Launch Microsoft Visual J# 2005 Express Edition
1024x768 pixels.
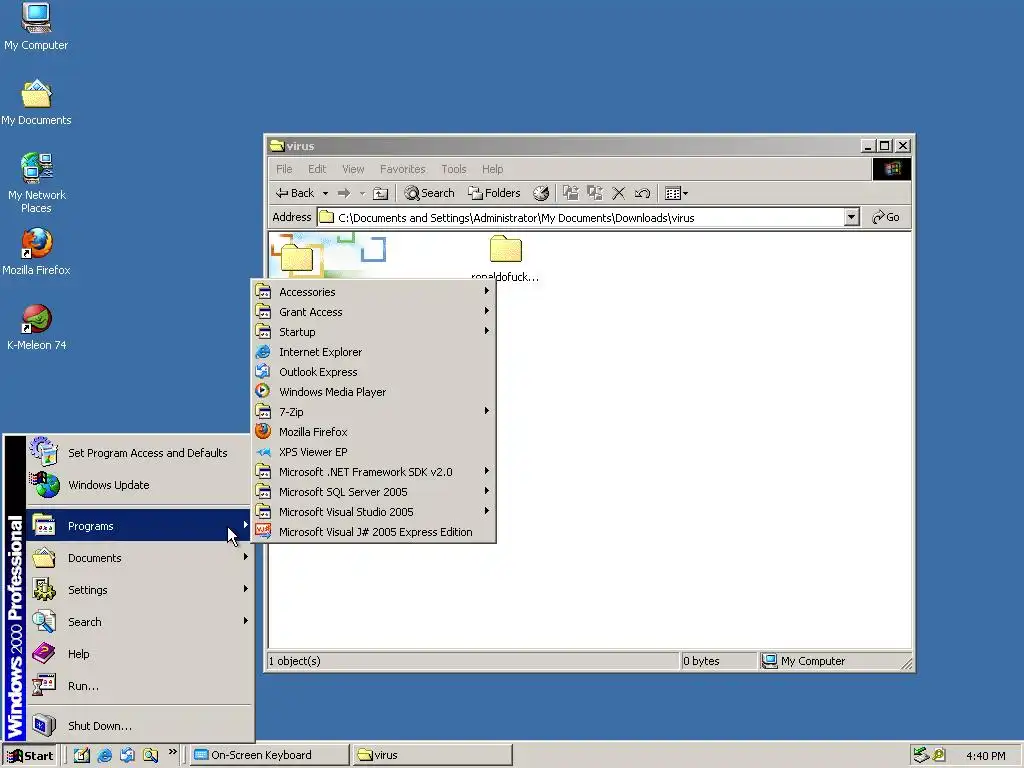(374, 532)
